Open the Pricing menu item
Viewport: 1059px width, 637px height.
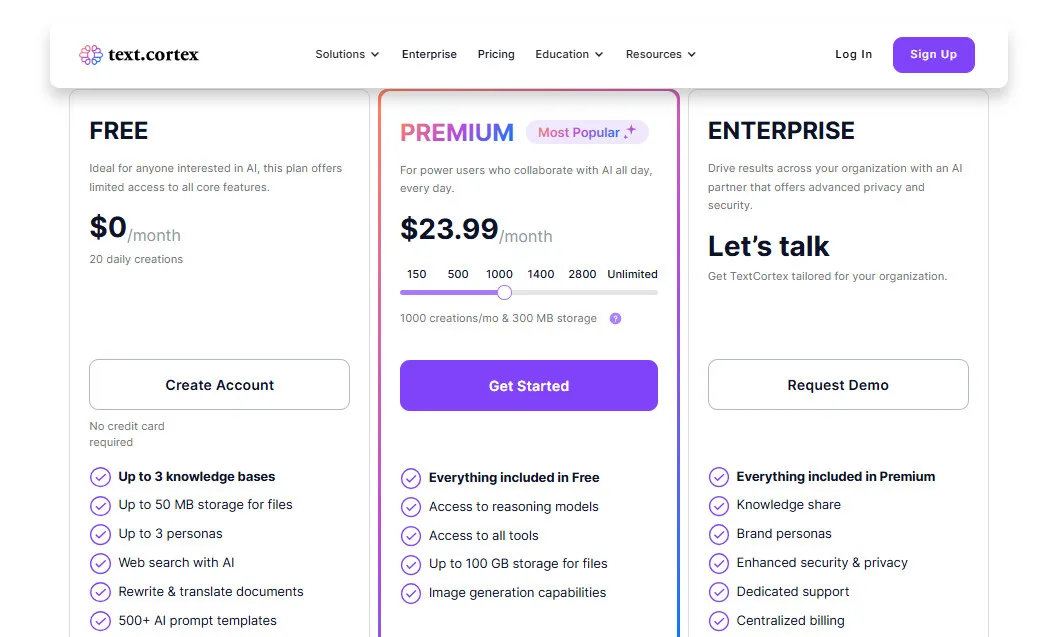click(x=496, y=55)
